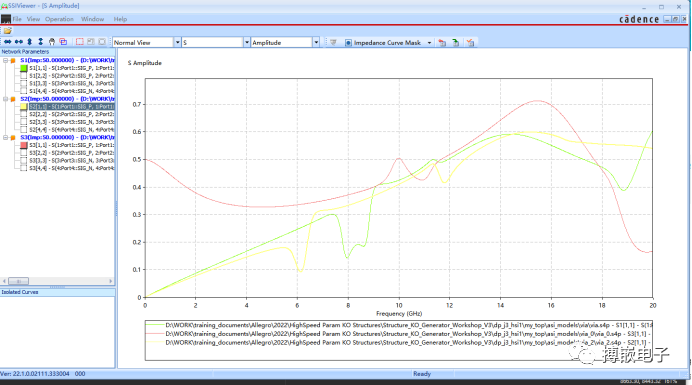Click the red-blue overlapping windows icon
692x385 pixels.
click(x=63, y=42)
